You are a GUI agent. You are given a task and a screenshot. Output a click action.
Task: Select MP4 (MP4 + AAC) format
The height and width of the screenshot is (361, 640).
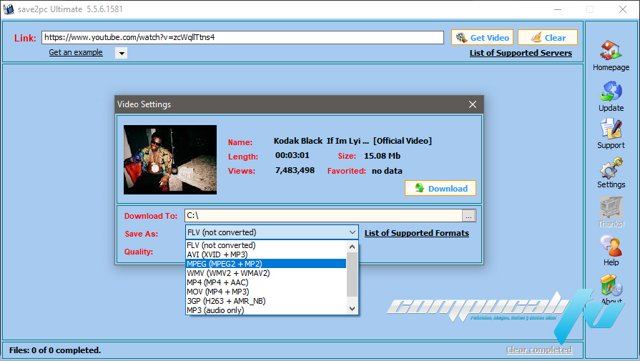[266, 283]
